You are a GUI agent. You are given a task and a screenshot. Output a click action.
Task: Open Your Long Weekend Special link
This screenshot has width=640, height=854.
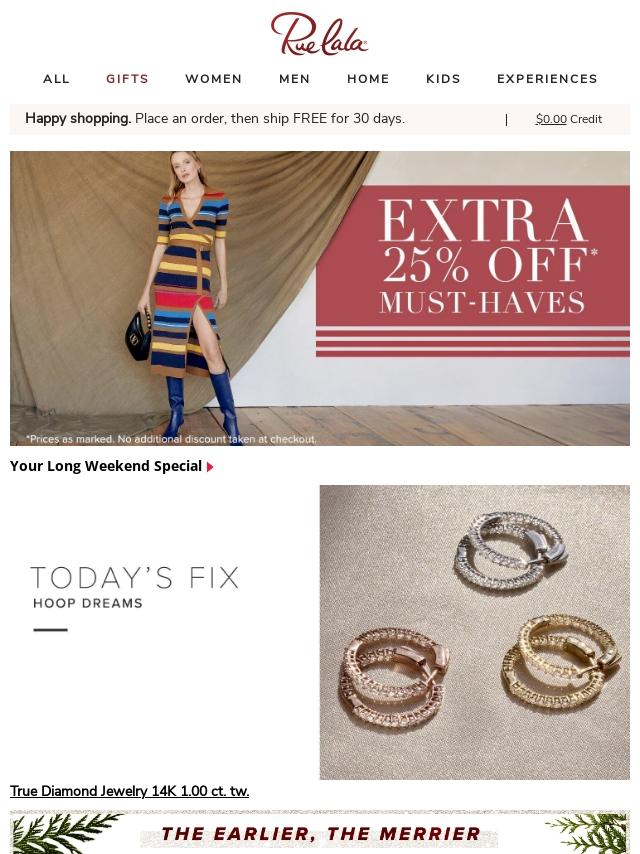[x=106, y=466]
